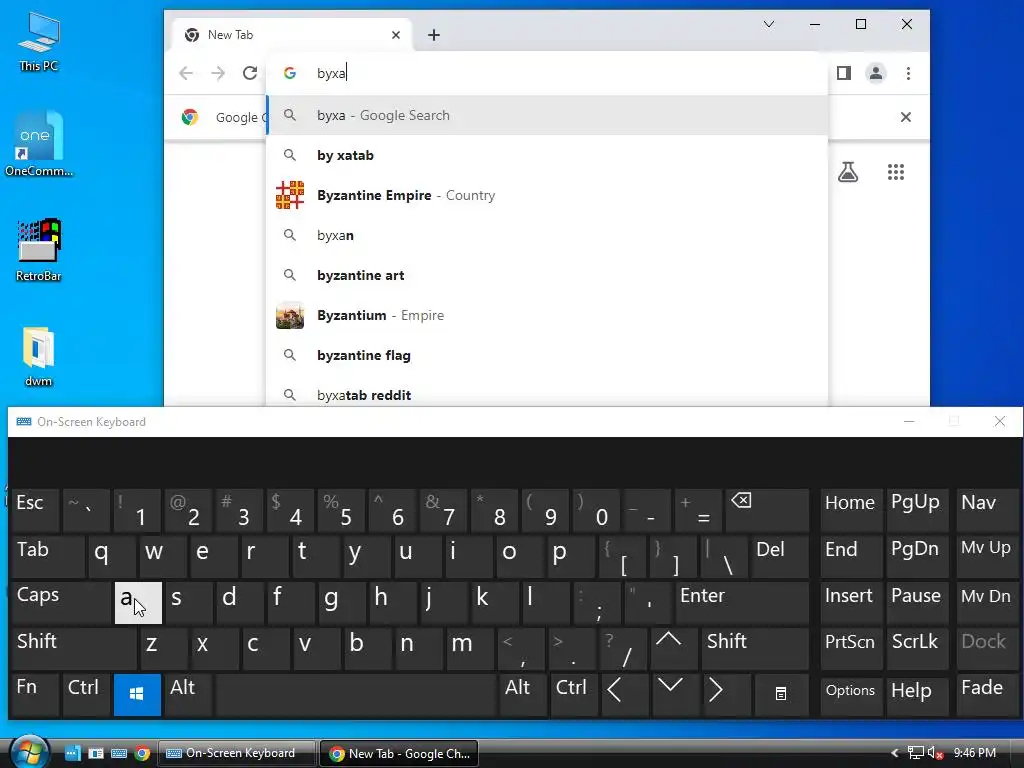Choose the 'byxa - Google Search' suggestion
The width and height of the screenshot is (1024, 768).
tap(547, 116)
